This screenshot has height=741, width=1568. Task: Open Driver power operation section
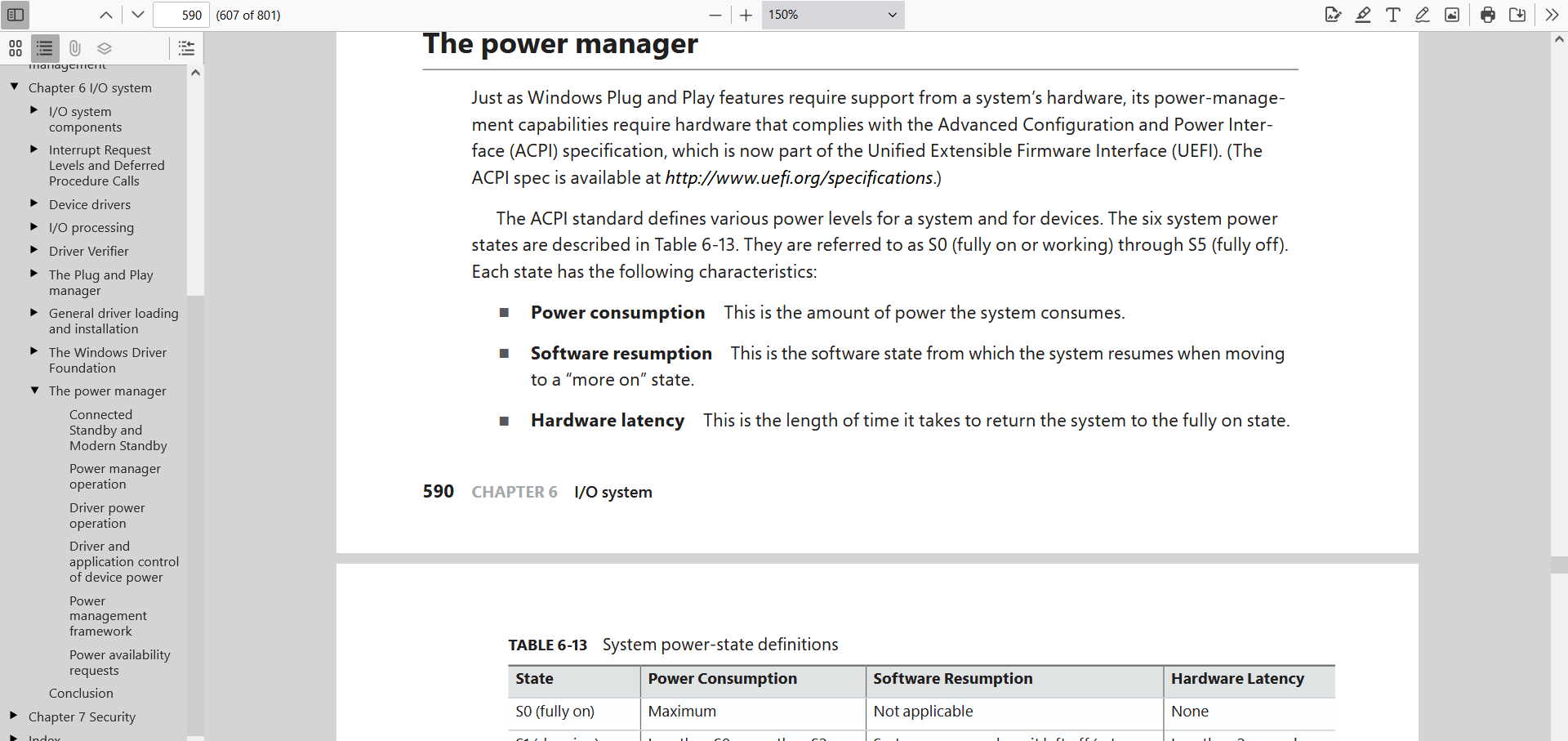(107, 516)
